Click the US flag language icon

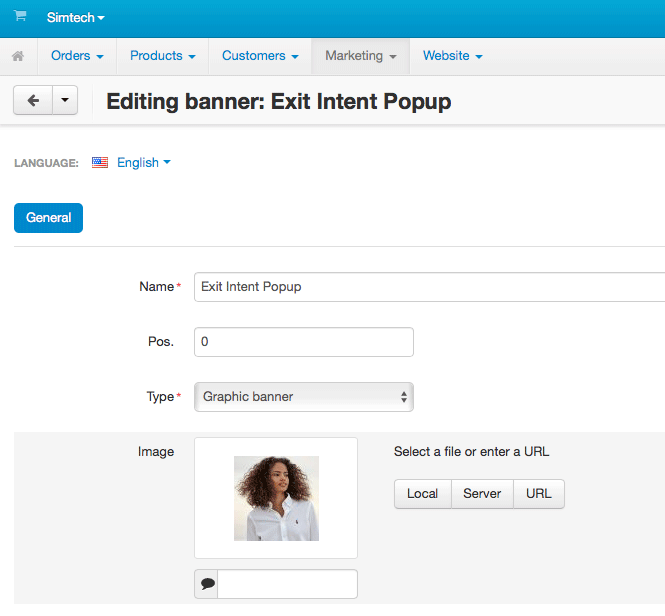(x=100, y=162)
